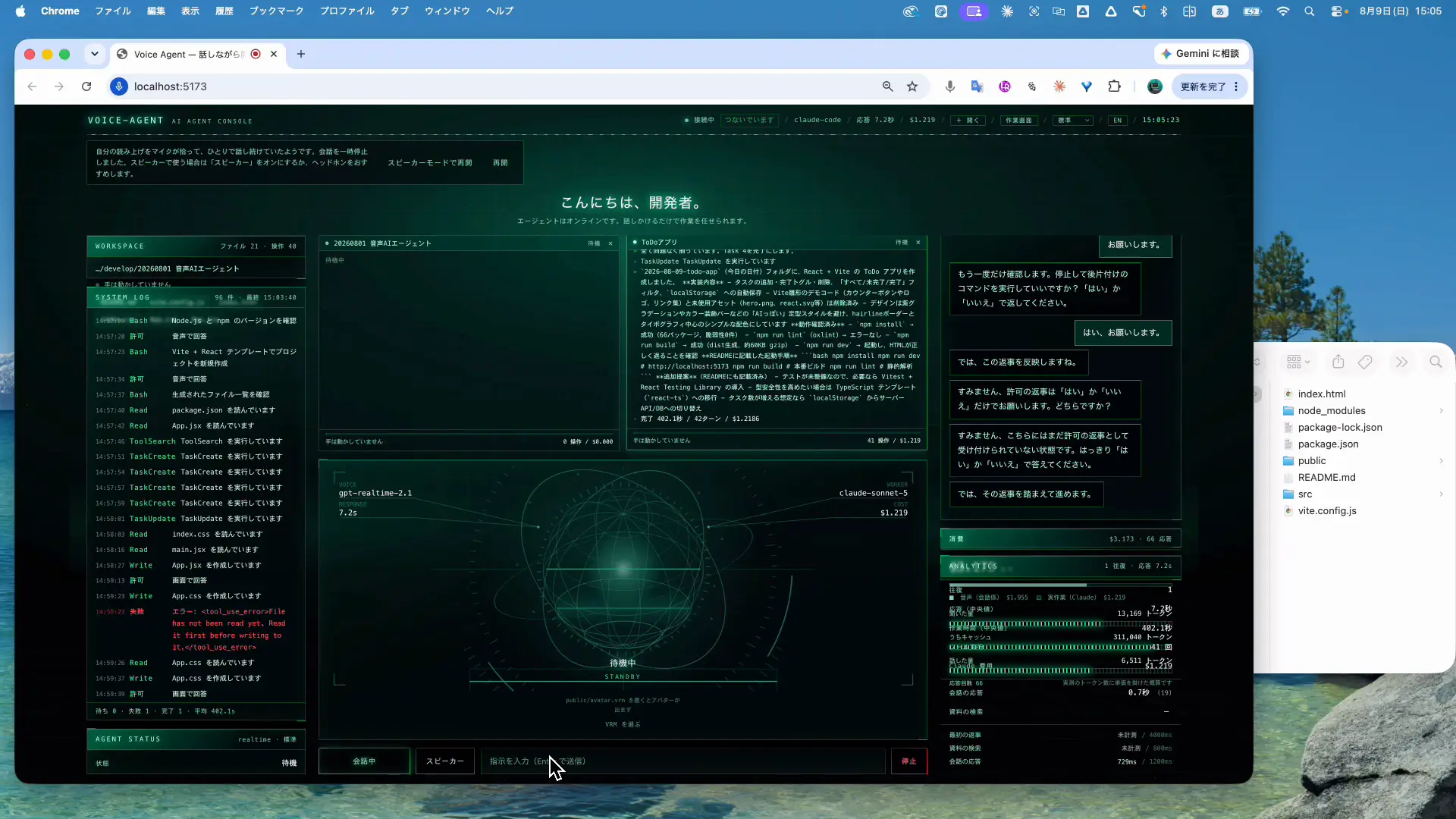
Task: Select vite.config.js in the Finder window
Action: [1327, 511]
